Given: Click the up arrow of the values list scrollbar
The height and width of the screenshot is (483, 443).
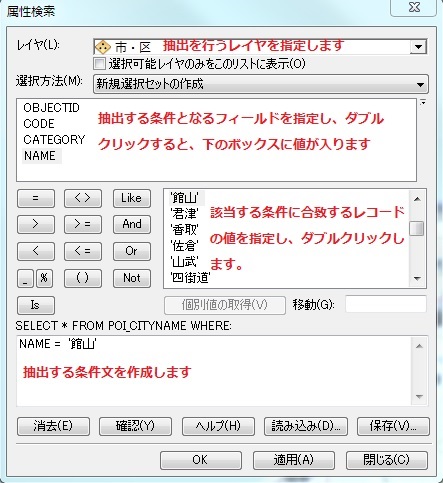Looking at the screenshot, I should pos(417,199).
